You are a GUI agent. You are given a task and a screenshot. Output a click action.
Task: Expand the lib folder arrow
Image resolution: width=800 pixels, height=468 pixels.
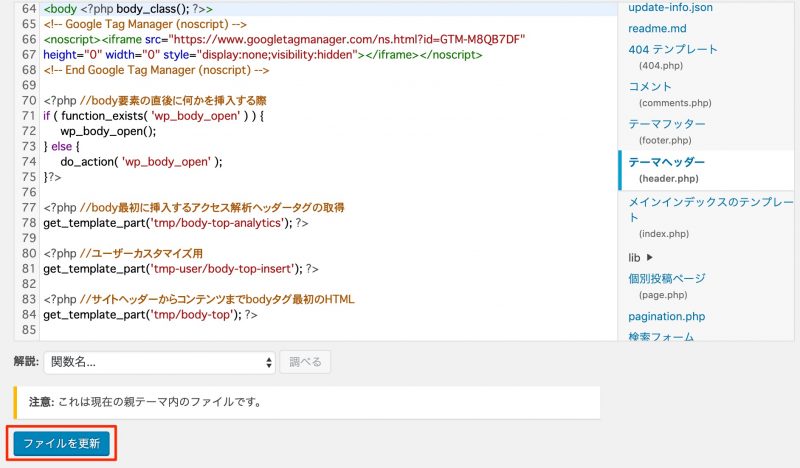649,257
